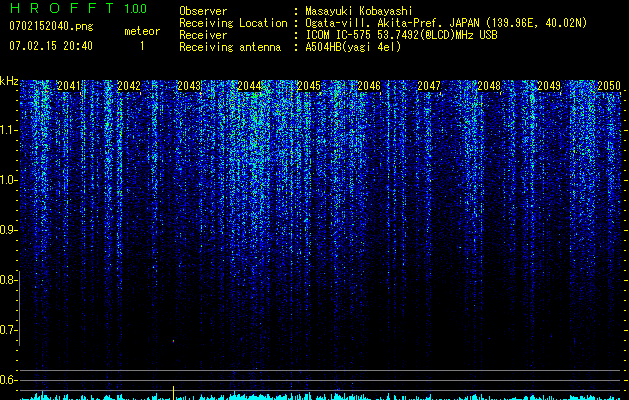Viewport: 629px width, 400px height.
Task: Click the date stamp 07.02.15 20:40
Action: 51,46
